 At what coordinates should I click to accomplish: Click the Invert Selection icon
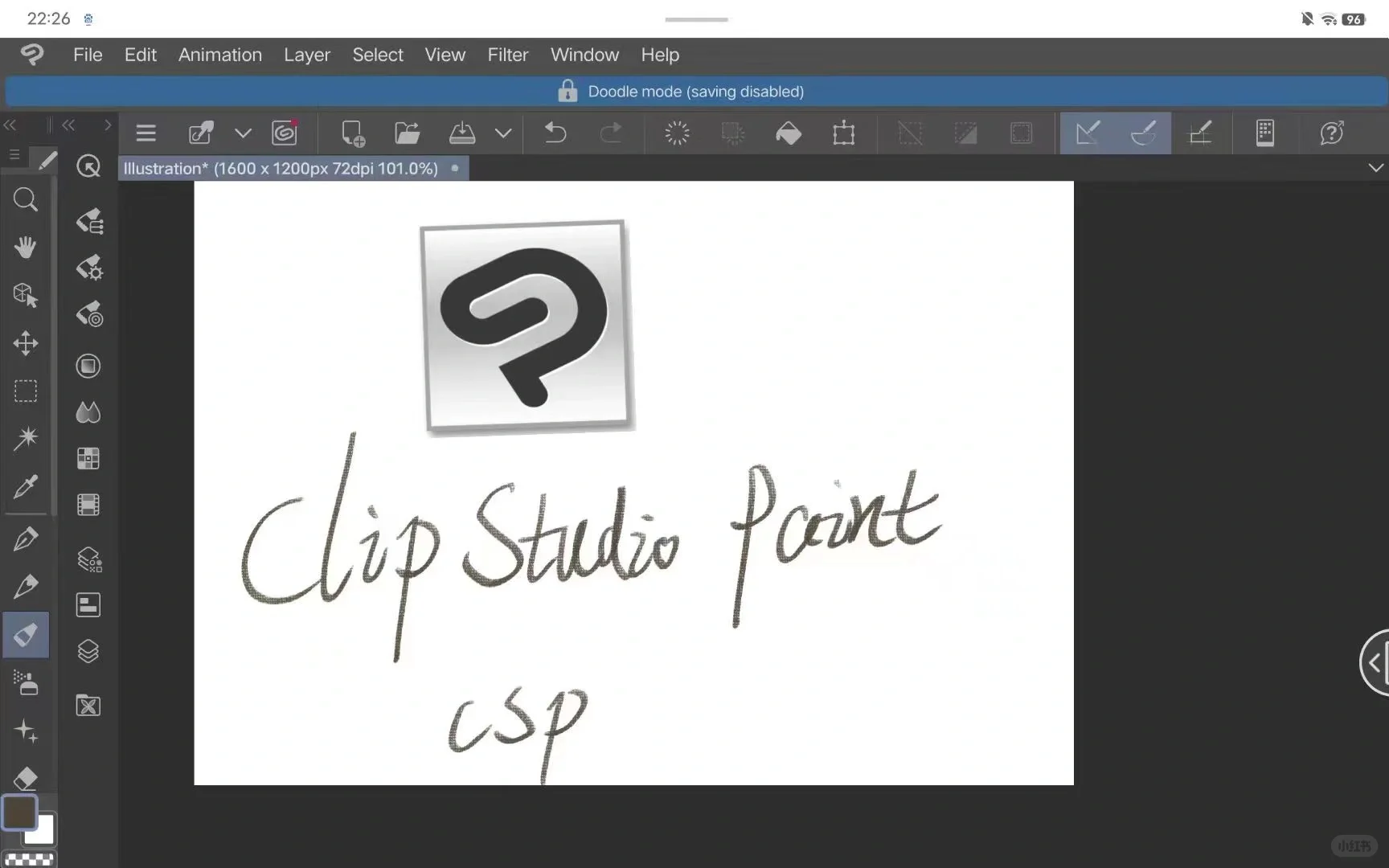click(x=965, y=133)
